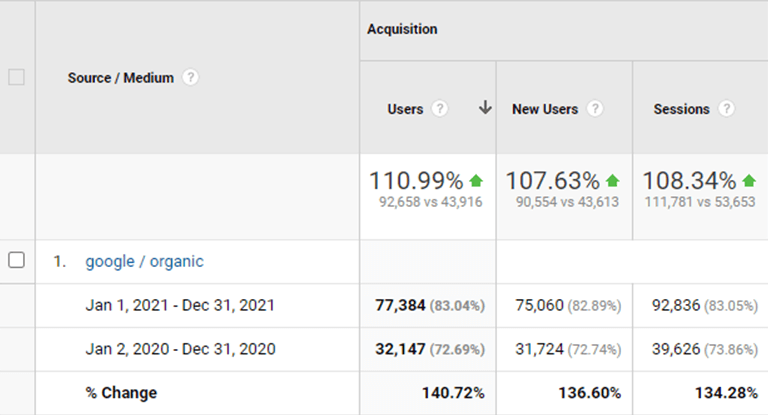This screenshot has width=768, height=415.
Task: Check the google / organic row checkbox
Action: pos(16,260)
